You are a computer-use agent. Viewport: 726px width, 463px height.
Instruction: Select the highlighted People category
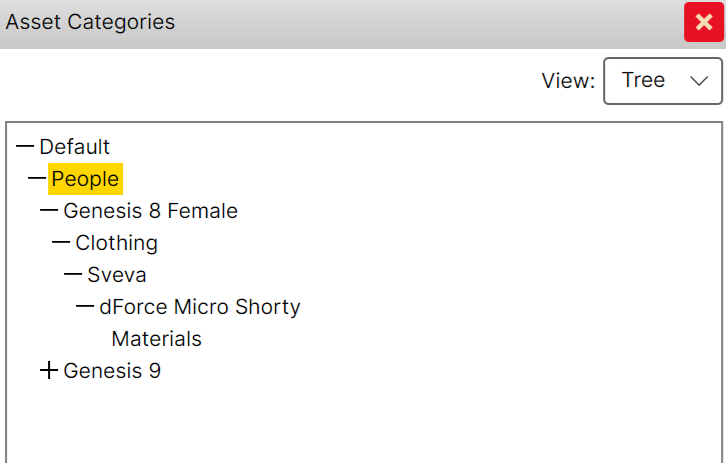point(85,179)
